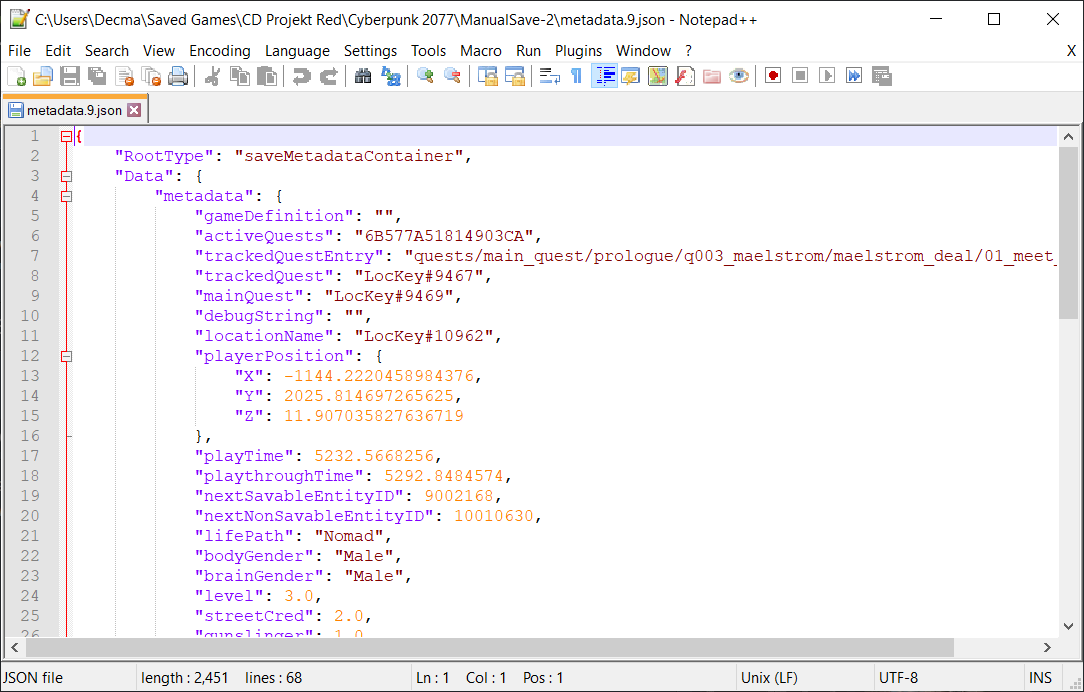The image size is (1084, 692).
Task: Toggle the Show Indent Guide button
Action: 604,76
